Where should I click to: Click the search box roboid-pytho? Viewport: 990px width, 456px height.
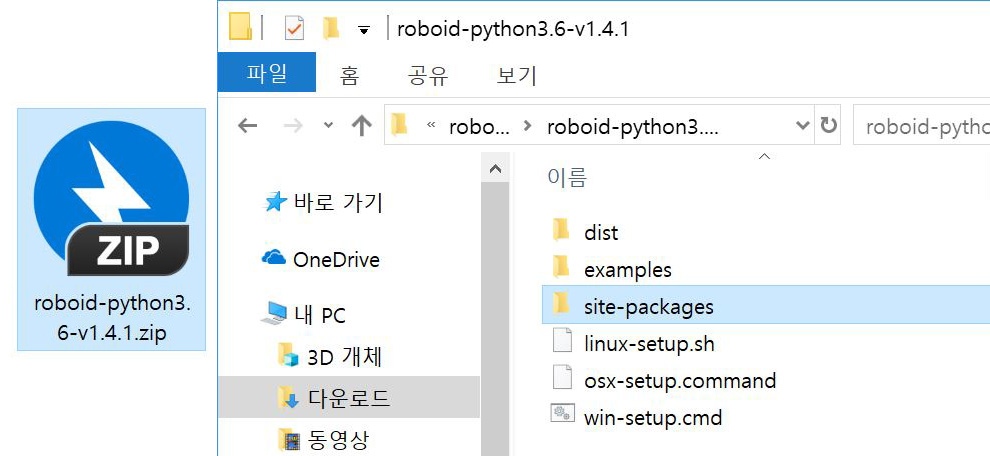[x=921, y=127]
